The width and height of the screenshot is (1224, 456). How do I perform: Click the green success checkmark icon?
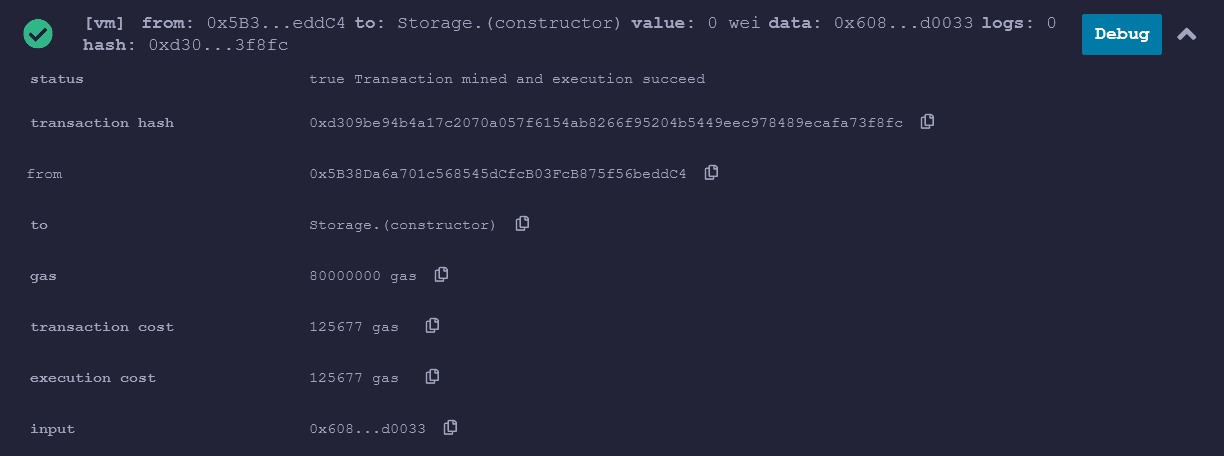click(39, 34)
